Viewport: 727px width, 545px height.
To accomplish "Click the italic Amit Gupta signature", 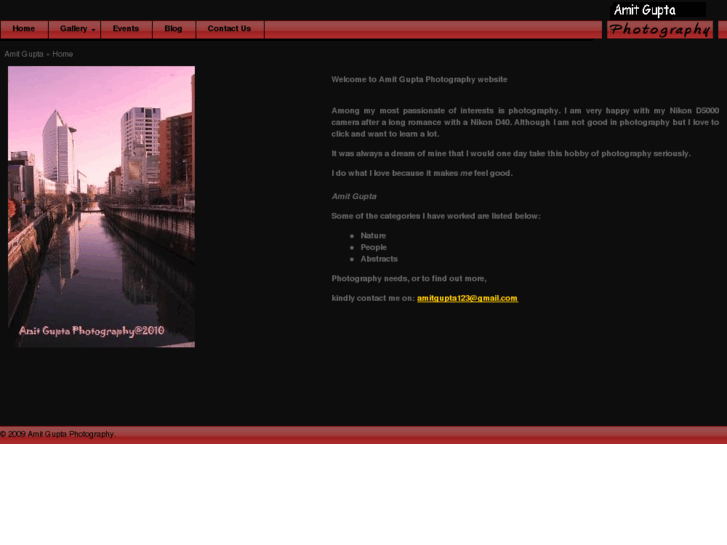I will click(x=354, y=196).
